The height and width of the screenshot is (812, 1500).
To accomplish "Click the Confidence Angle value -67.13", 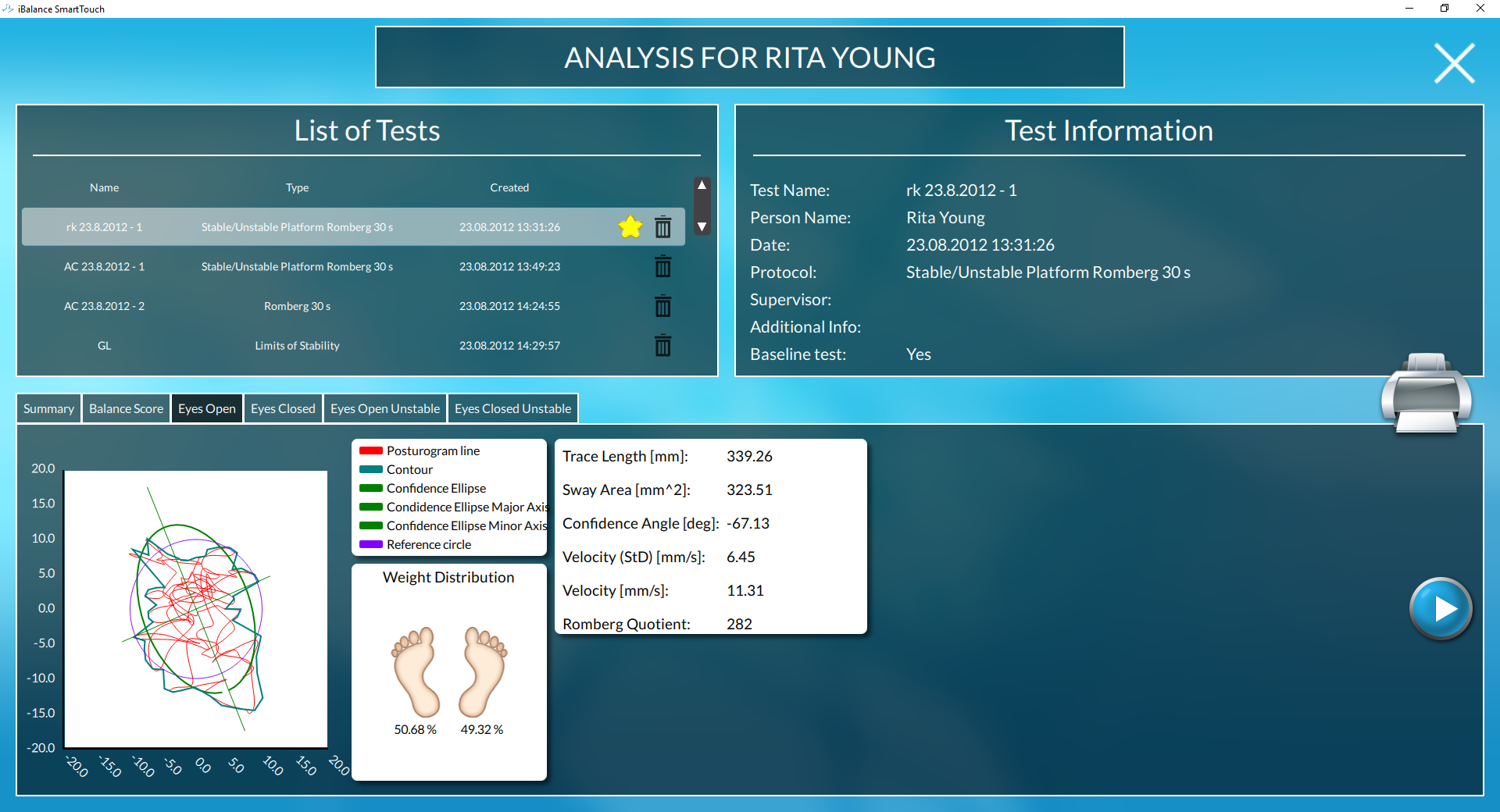I will [748, 523].
